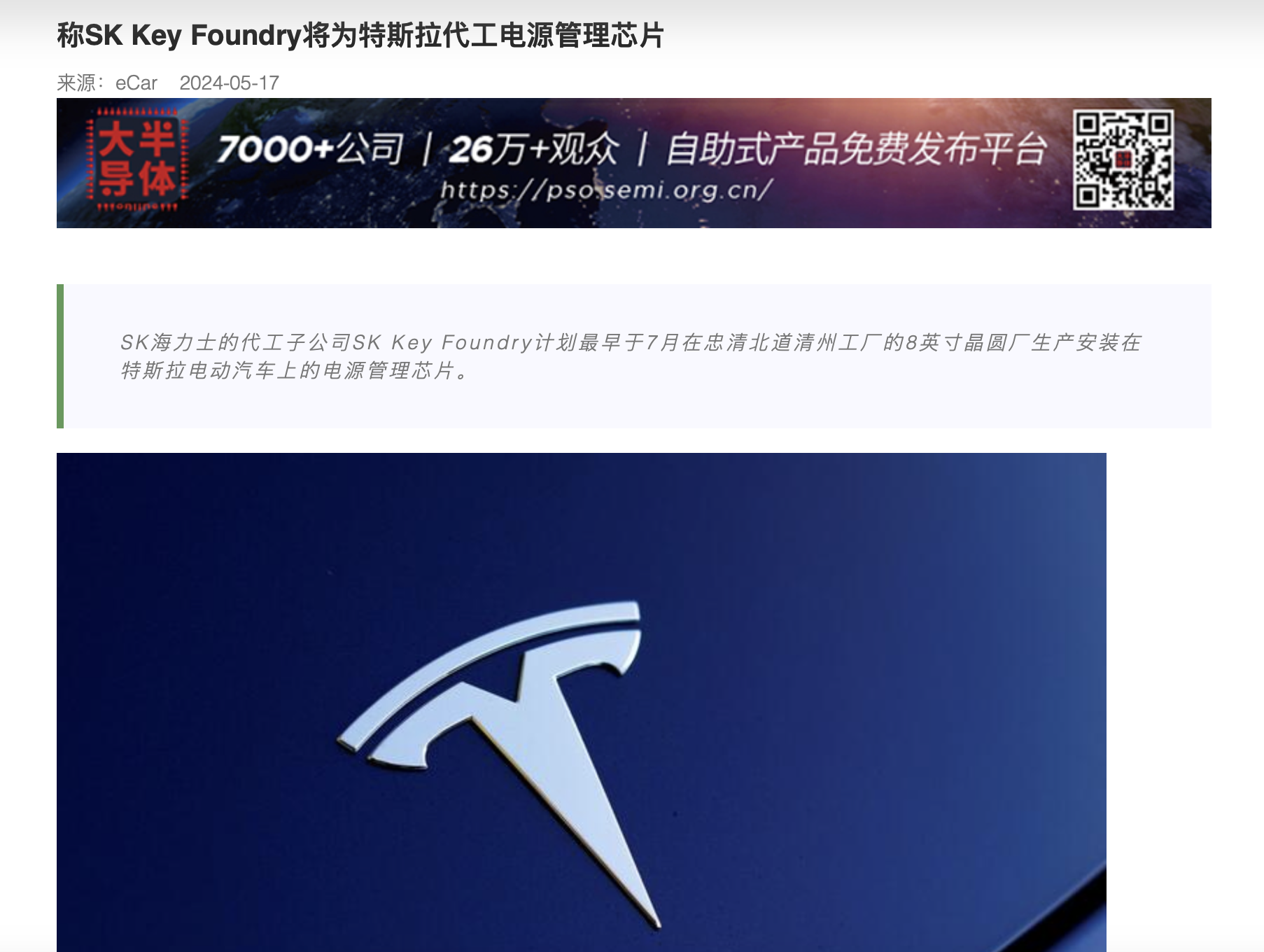The width and height of the screenshot is (1264, 952).
Task: Click the article headline about SK Key Foundry
Action: (x=360, y=35)
